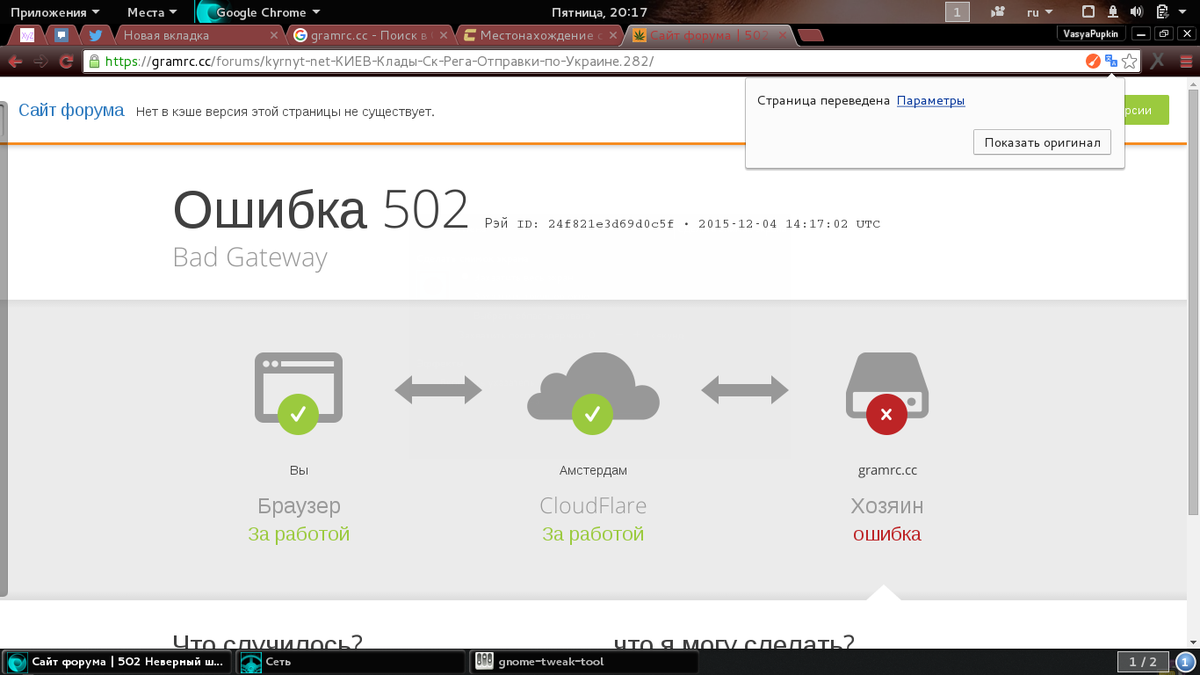Open the orange extension icon in address bar
Viewport: 1200px width, 675px height.
1093,61
